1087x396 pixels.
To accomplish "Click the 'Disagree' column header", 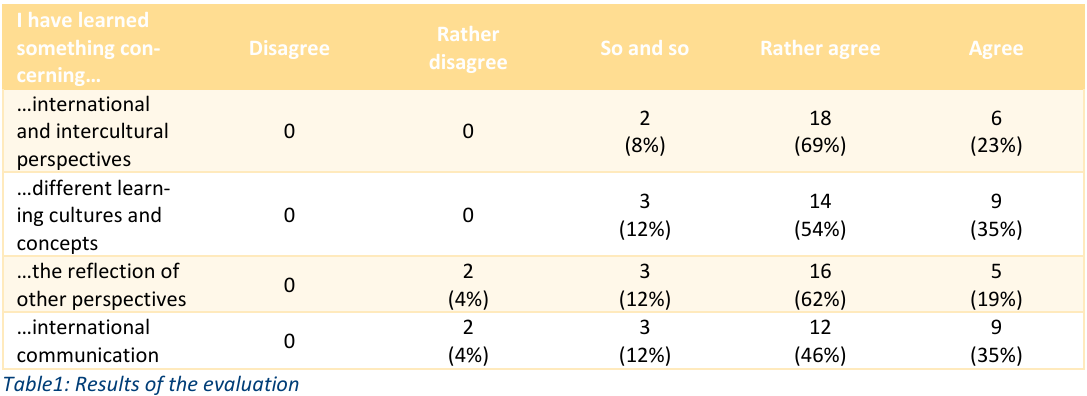I will 288,49.
